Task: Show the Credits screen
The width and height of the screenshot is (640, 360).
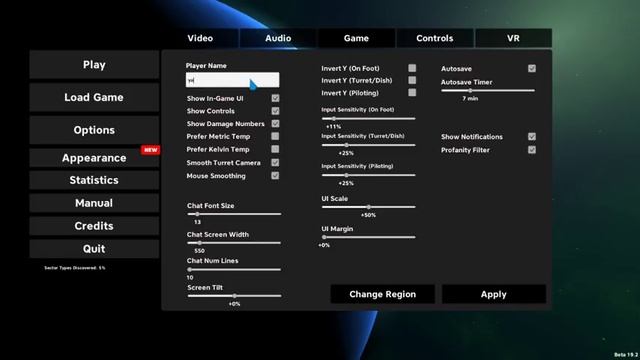Action: pos(94,226)
